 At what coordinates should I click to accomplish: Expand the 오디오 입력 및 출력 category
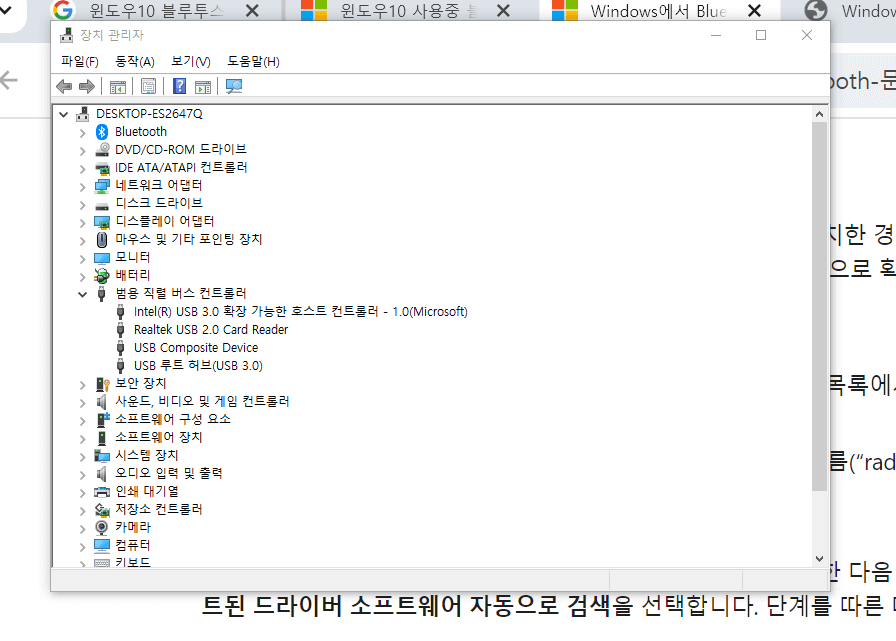82,474
